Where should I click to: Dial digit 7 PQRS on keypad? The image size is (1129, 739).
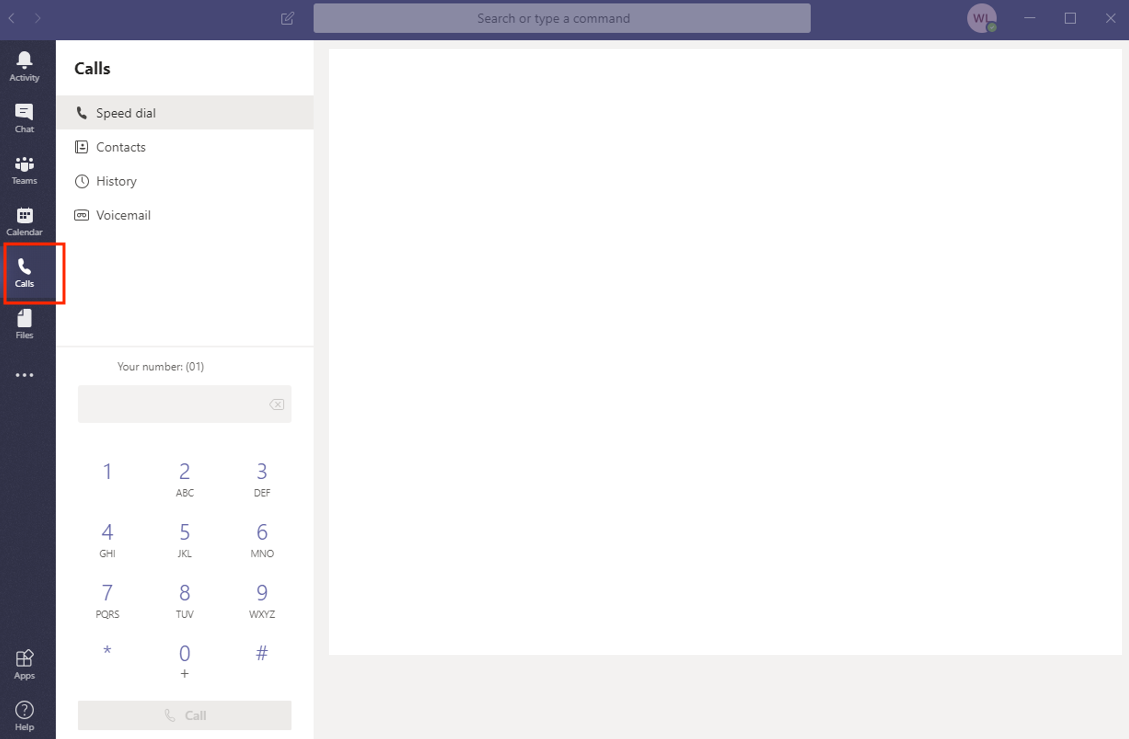pyautogui.click(x=107, y=600)
